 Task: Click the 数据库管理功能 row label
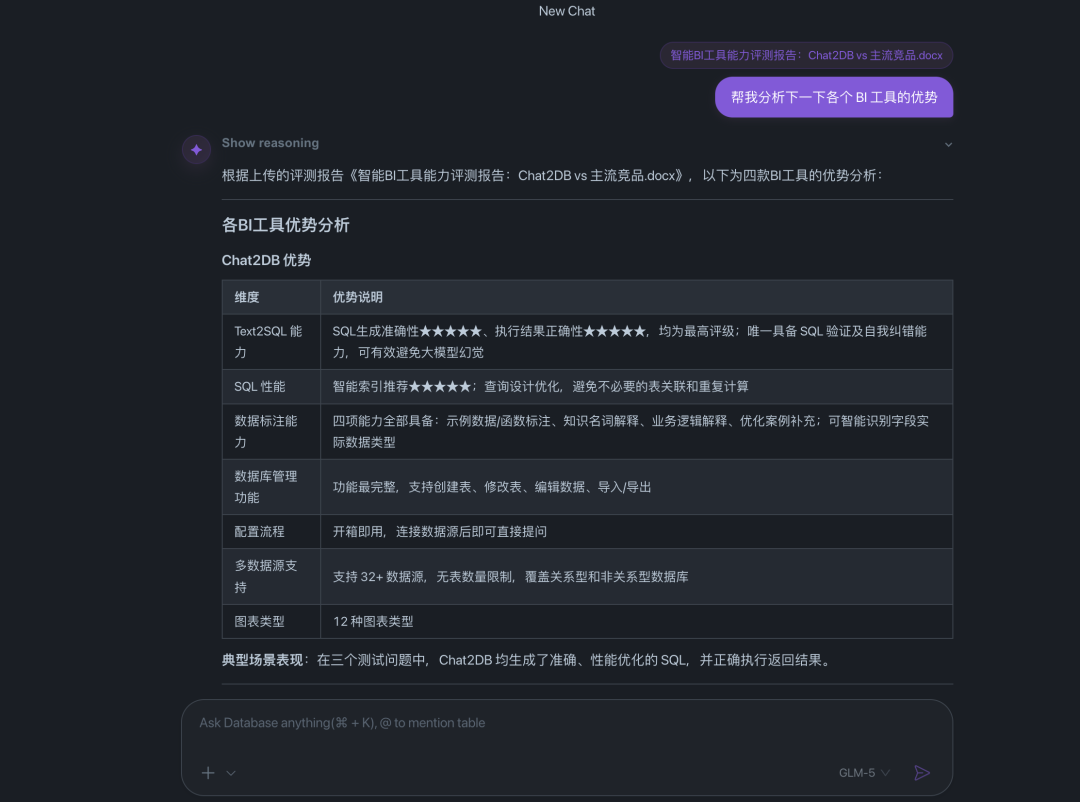pyautogui.click(x=271, y=486)
